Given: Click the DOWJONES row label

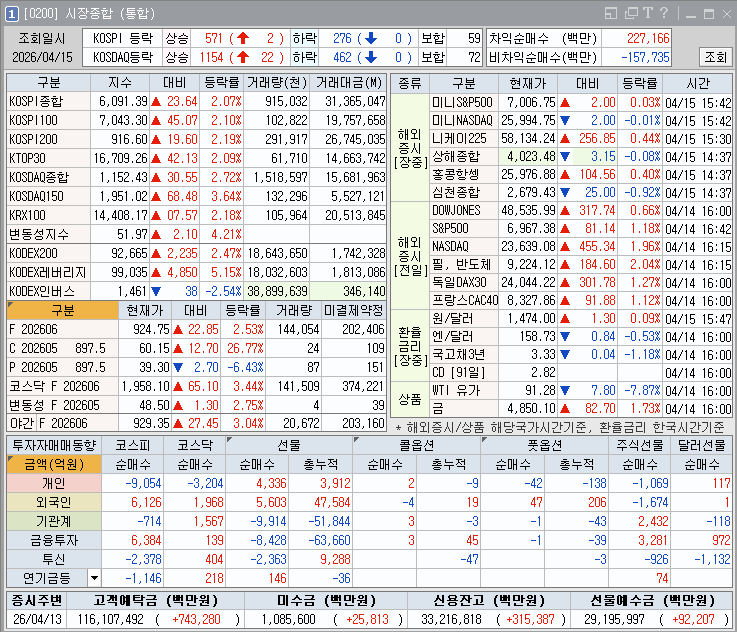Looking at the screenshot, I should 463,211.
